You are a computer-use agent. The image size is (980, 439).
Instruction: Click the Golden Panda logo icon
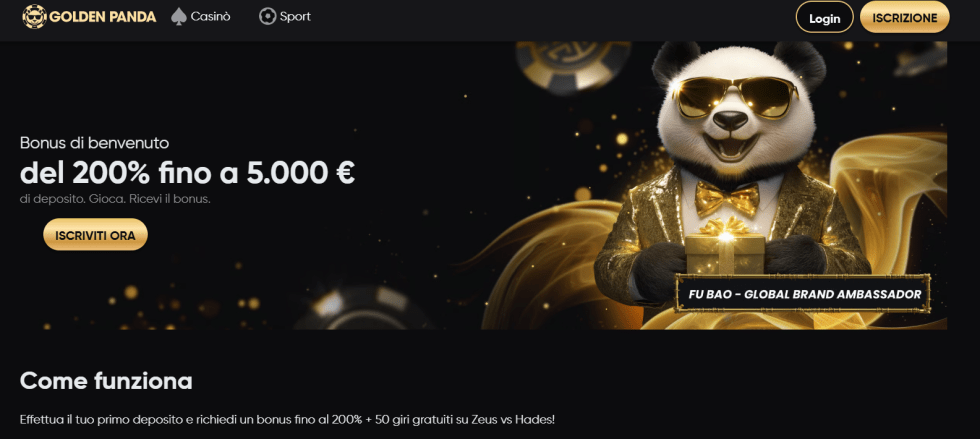(x=34, y=17)
